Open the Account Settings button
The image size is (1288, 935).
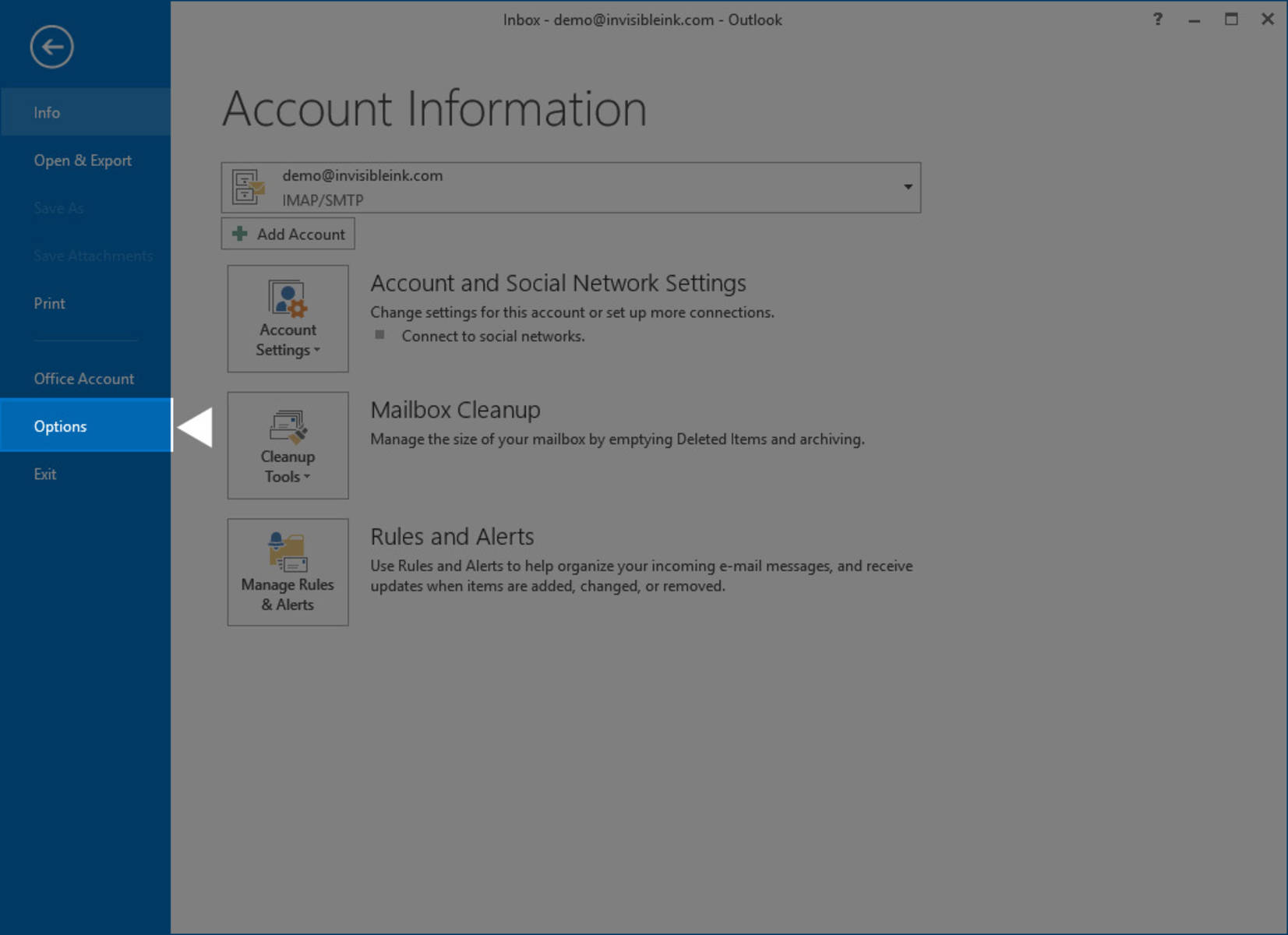click(x=288, y=319)
